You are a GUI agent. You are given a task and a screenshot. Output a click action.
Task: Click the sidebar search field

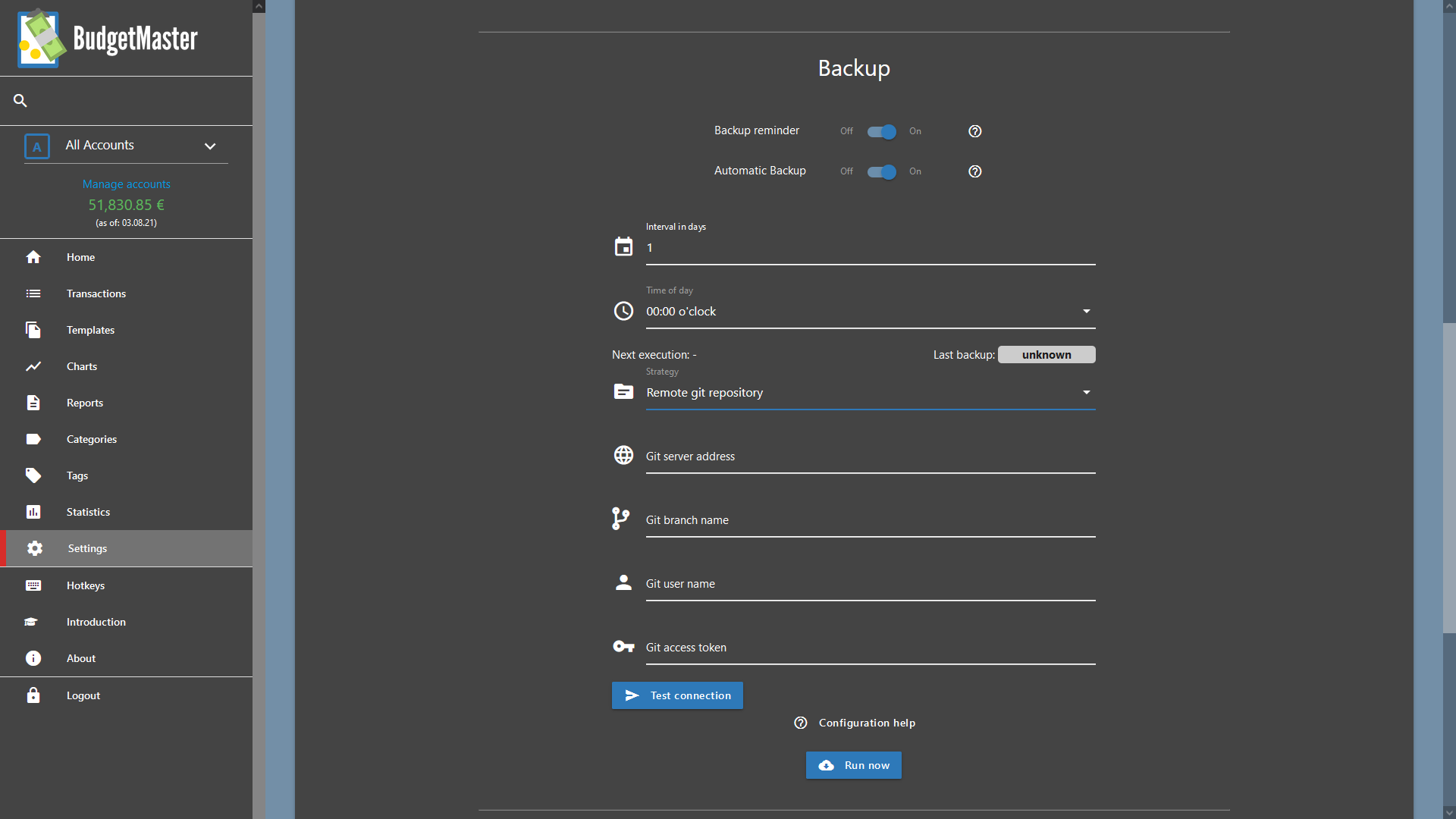126,100
